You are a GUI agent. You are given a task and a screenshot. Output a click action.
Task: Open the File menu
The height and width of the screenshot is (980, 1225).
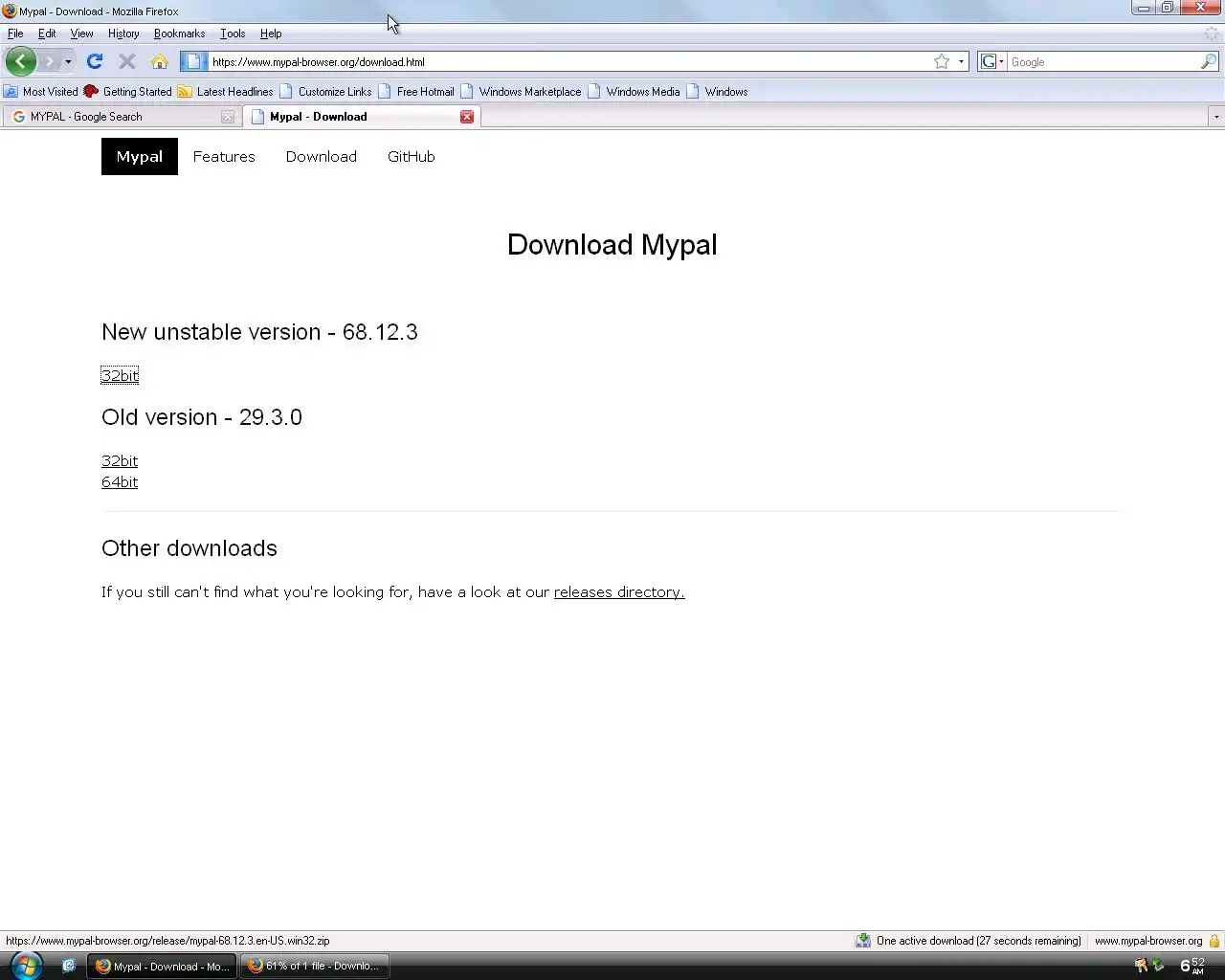tap(15, 33)
